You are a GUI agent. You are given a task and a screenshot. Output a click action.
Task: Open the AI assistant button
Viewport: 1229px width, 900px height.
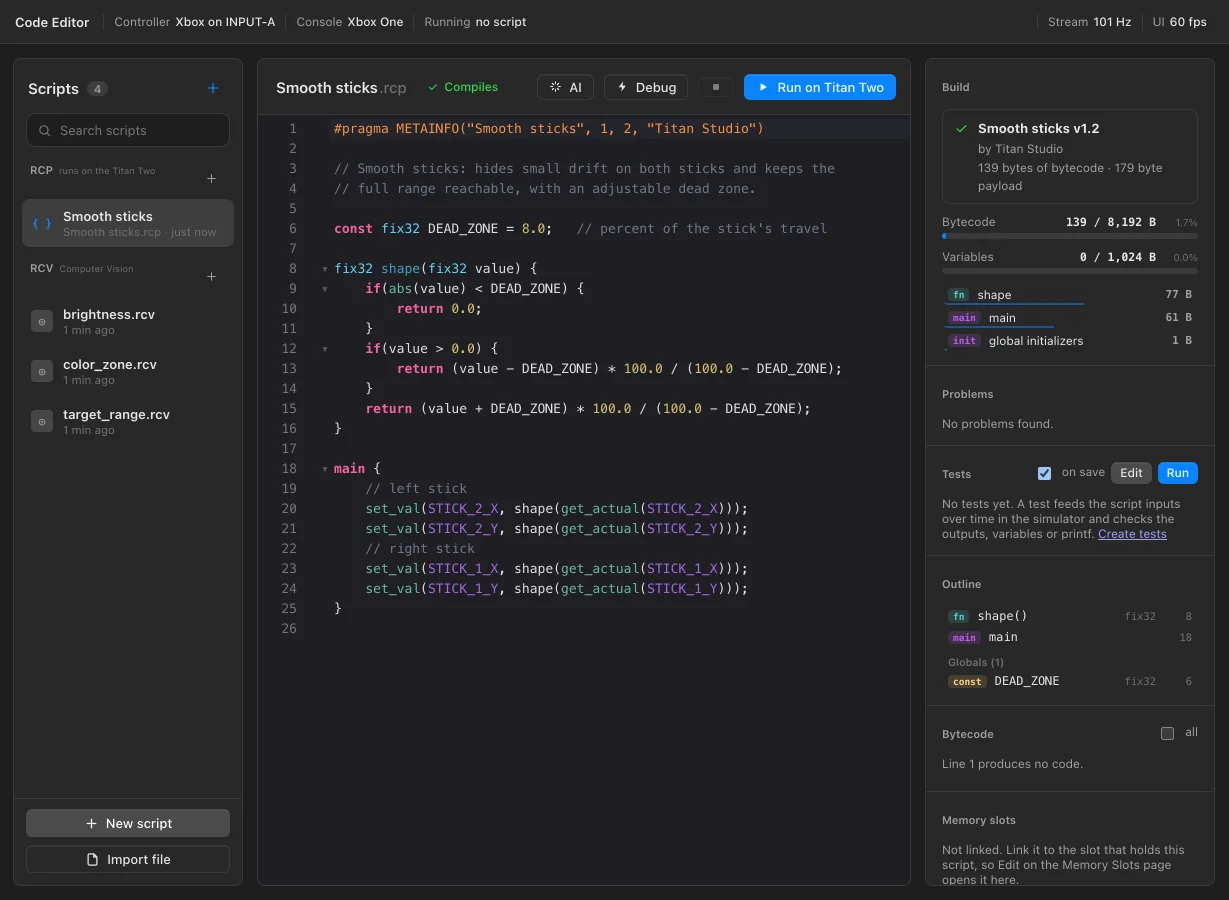pyautogui.click(x=565, y=87)
